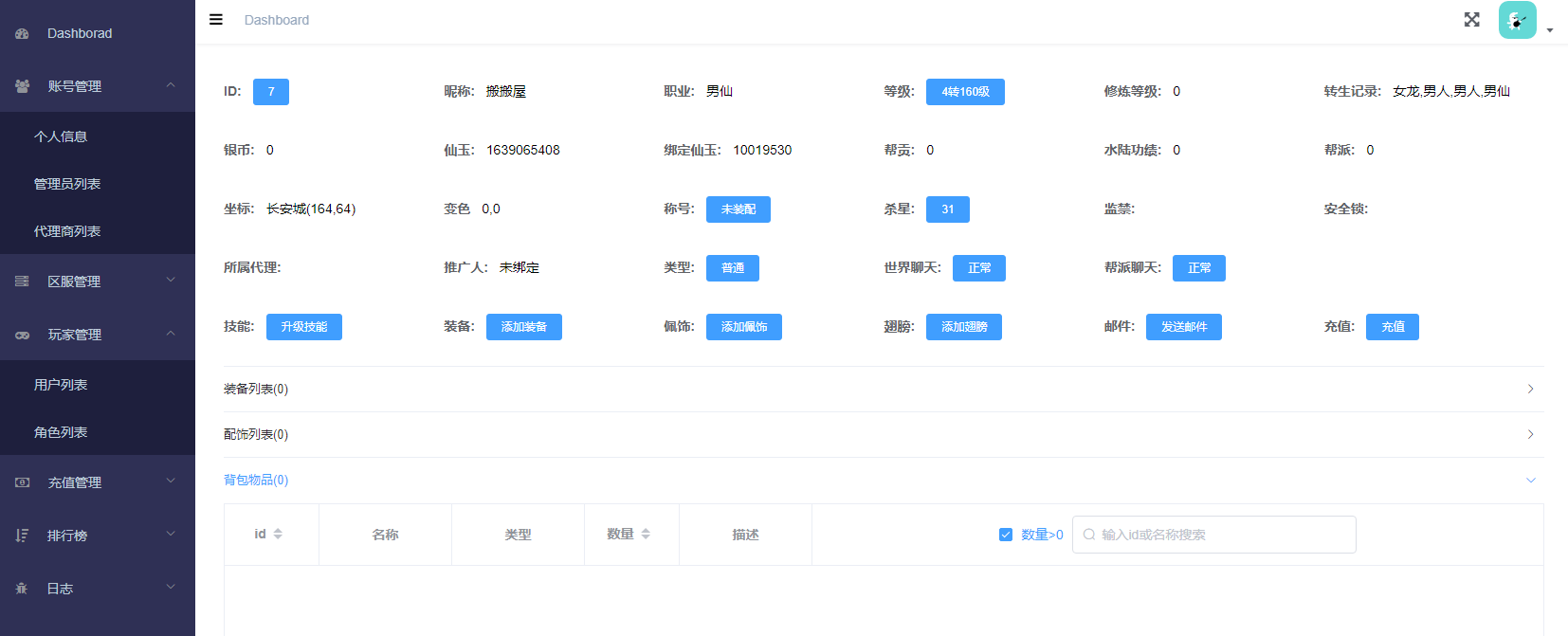
Task: Sort the table by id column
Action: click(278, 535)
